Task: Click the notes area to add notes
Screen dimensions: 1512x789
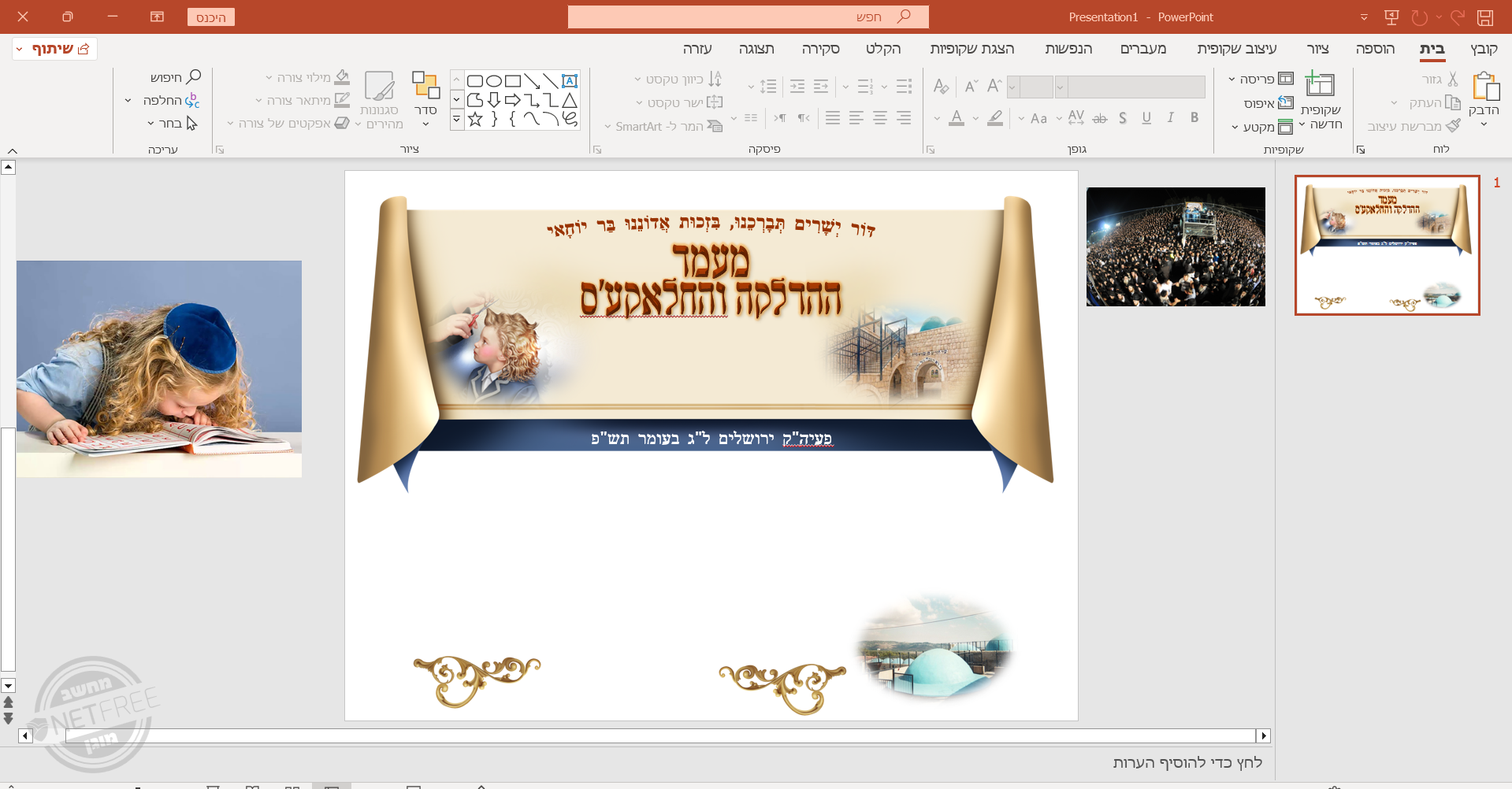Action: pyautogui.click(x=1187, y=761)
